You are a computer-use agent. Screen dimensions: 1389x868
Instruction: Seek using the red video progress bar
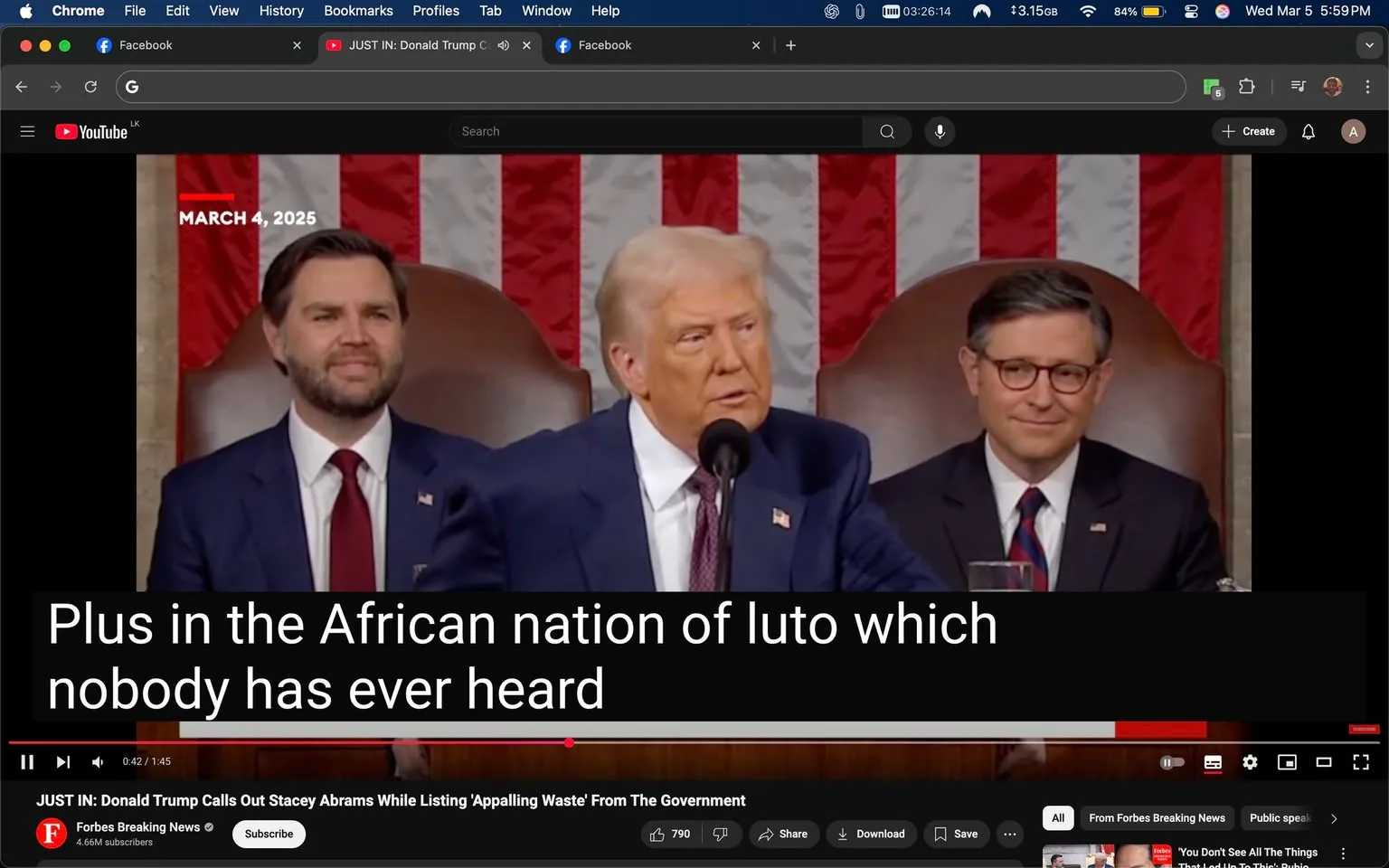coord(569,742)
